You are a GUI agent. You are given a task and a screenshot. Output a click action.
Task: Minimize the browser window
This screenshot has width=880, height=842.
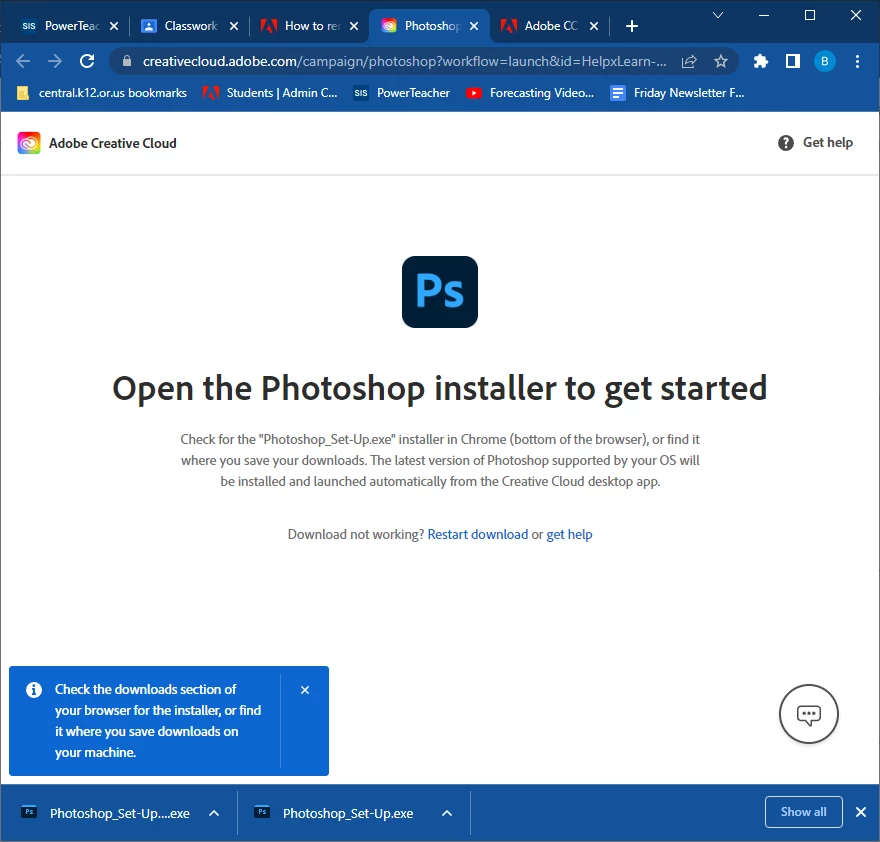pos(764,15)
